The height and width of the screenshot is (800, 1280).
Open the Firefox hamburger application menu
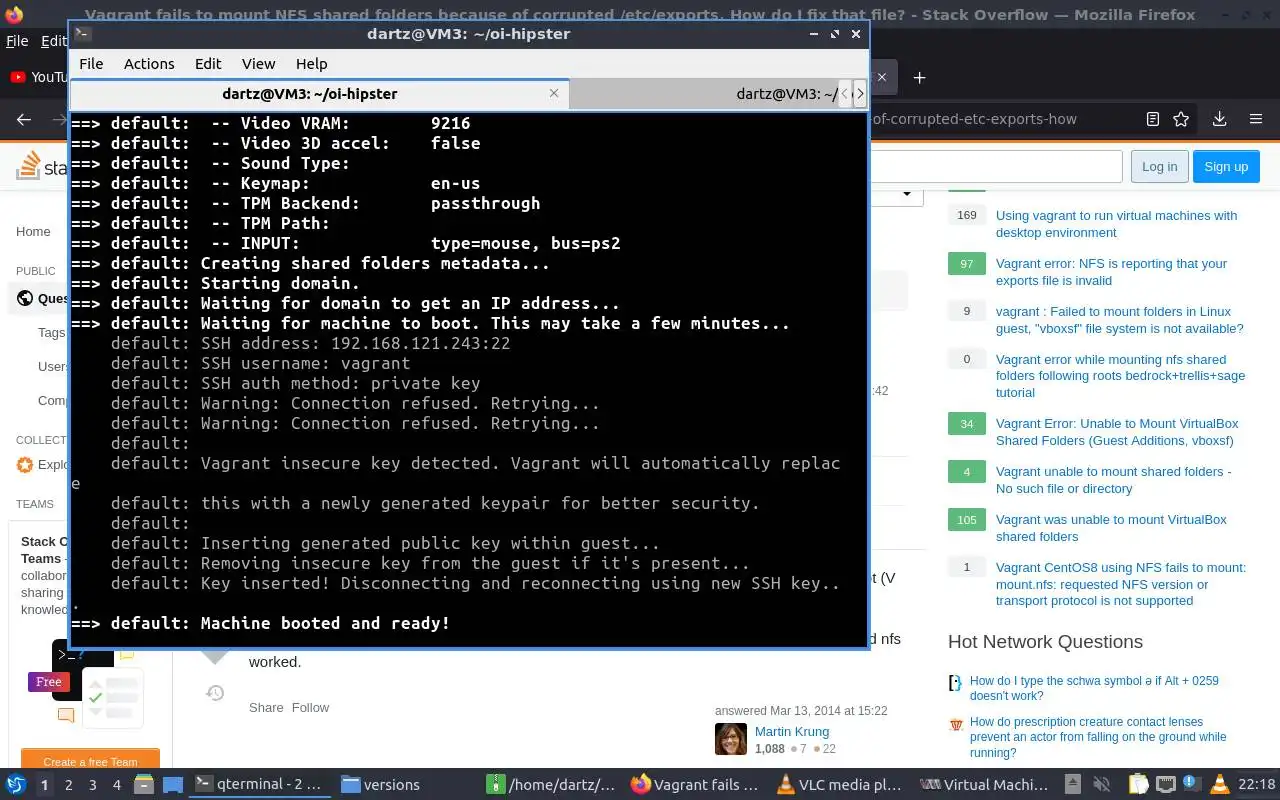(x=1256, y=119)
